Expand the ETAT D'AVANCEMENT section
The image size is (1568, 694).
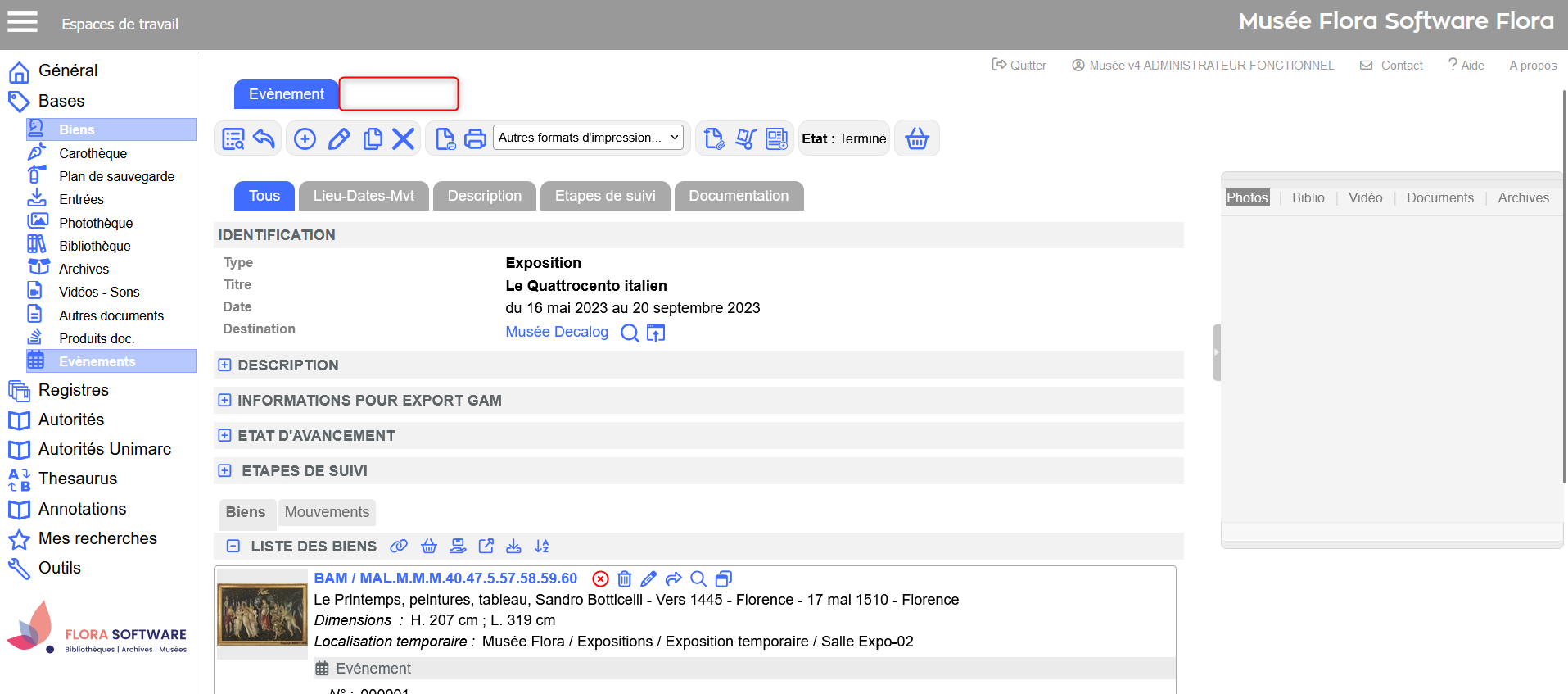225,436
